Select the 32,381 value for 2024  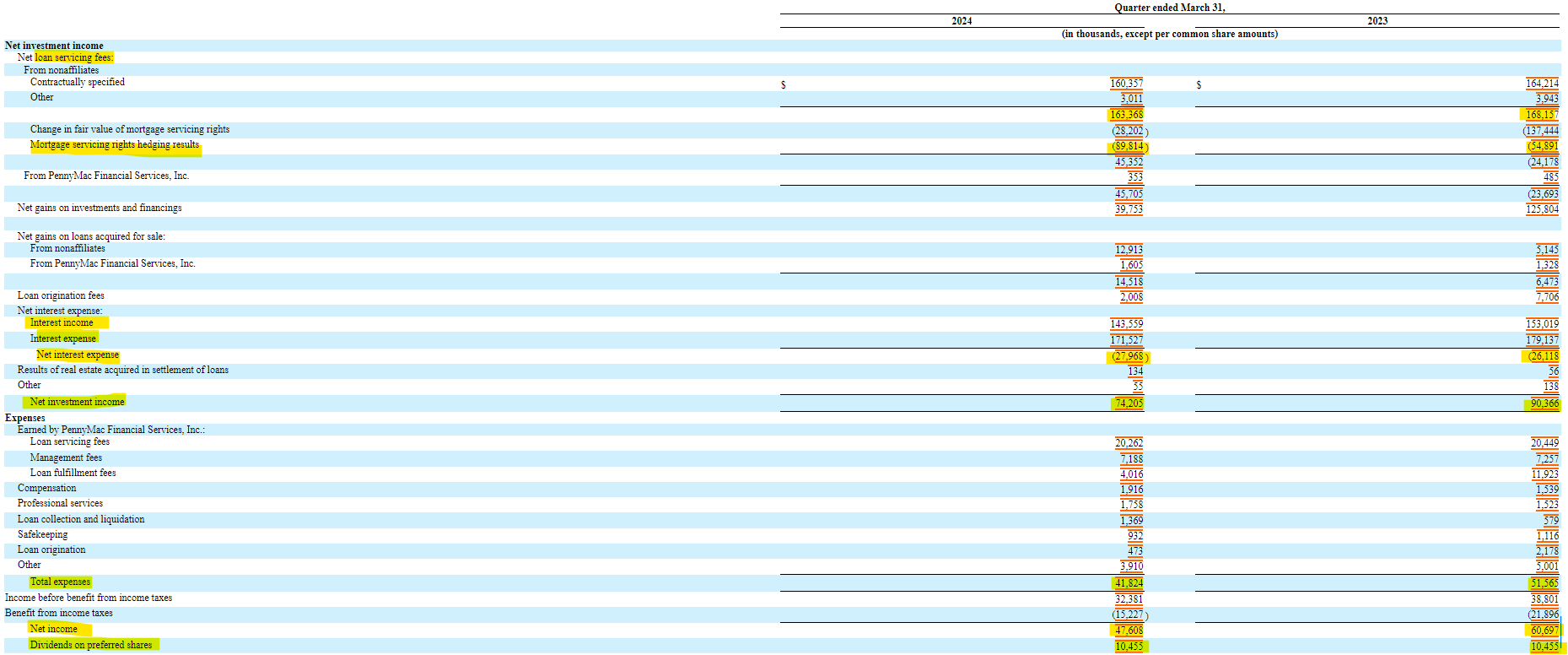(1129, 599)
